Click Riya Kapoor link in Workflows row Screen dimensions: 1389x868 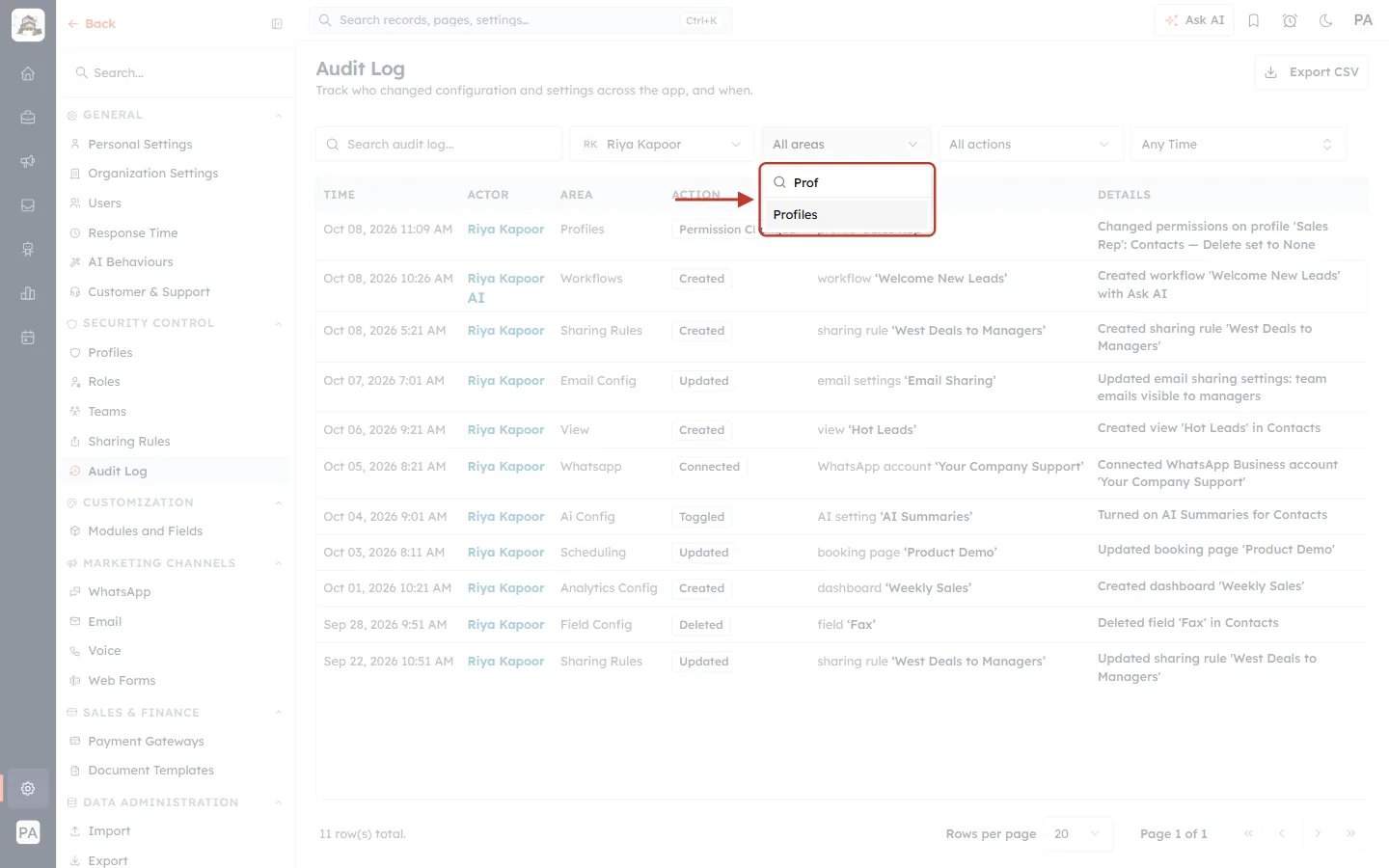(505, 279)
